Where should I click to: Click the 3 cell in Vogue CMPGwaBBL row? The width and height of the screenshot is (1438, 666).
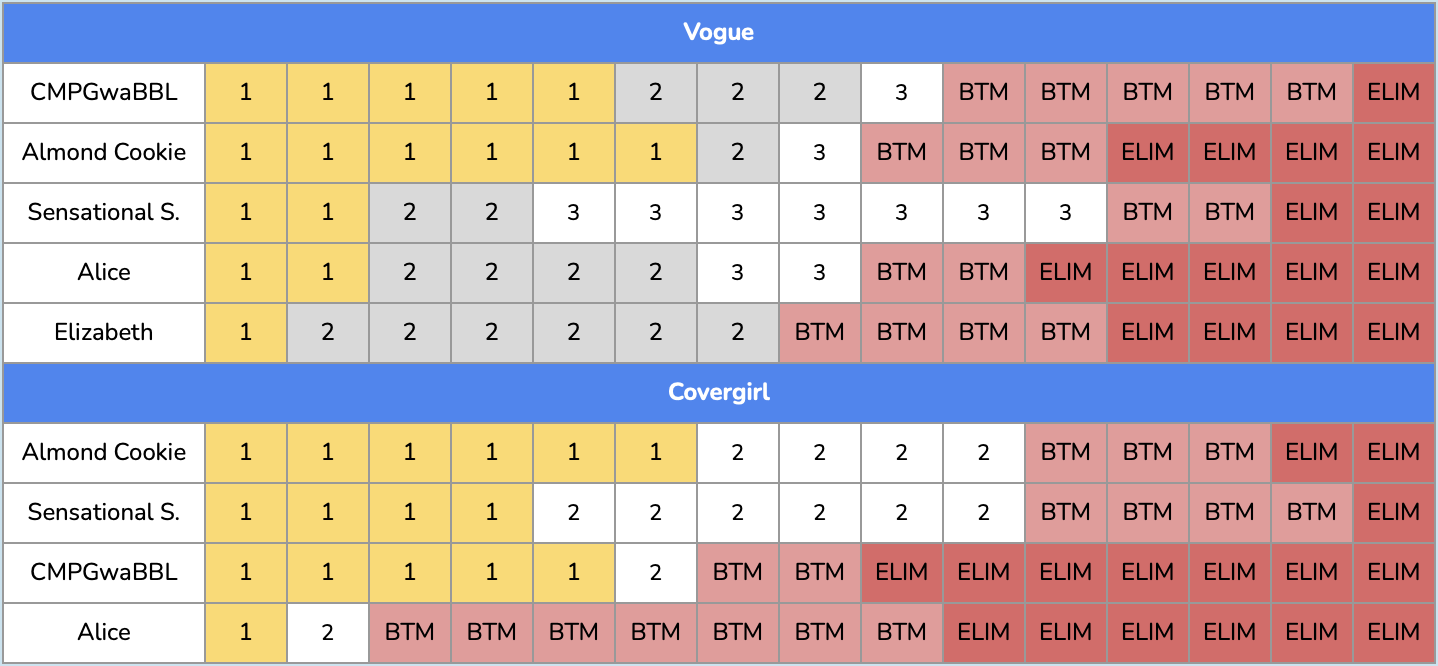[x=901, y=92]
